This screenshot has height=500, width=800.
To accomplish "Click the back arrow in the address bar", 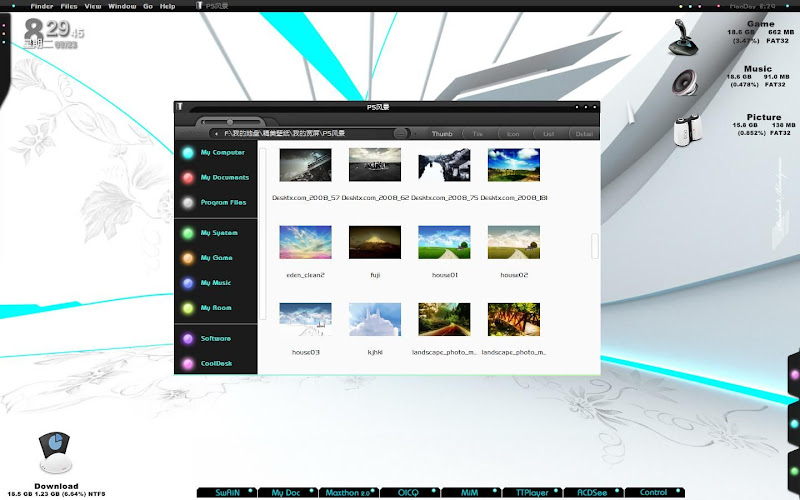I will (216, 134).
